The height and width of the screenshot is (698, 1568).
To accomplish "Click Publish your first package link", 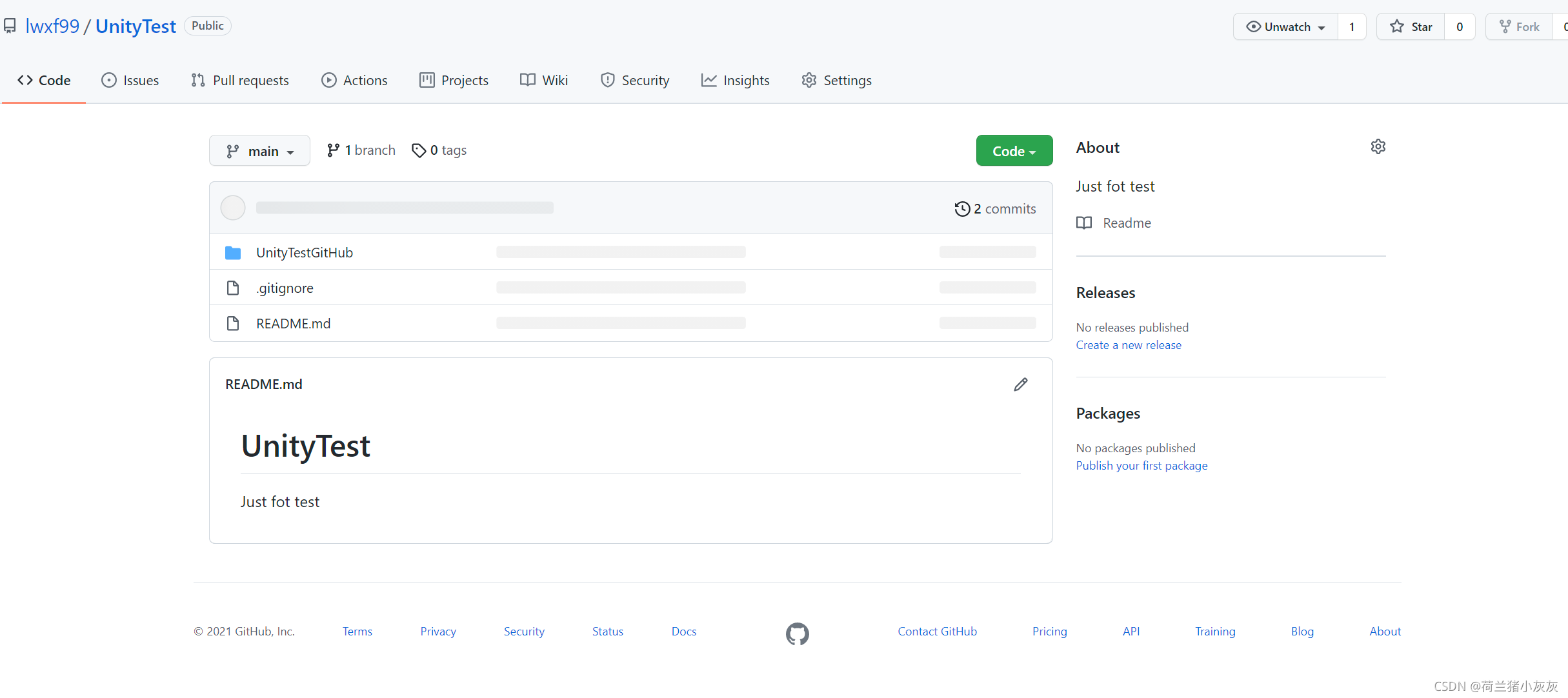I will (x=1141, y=466).
